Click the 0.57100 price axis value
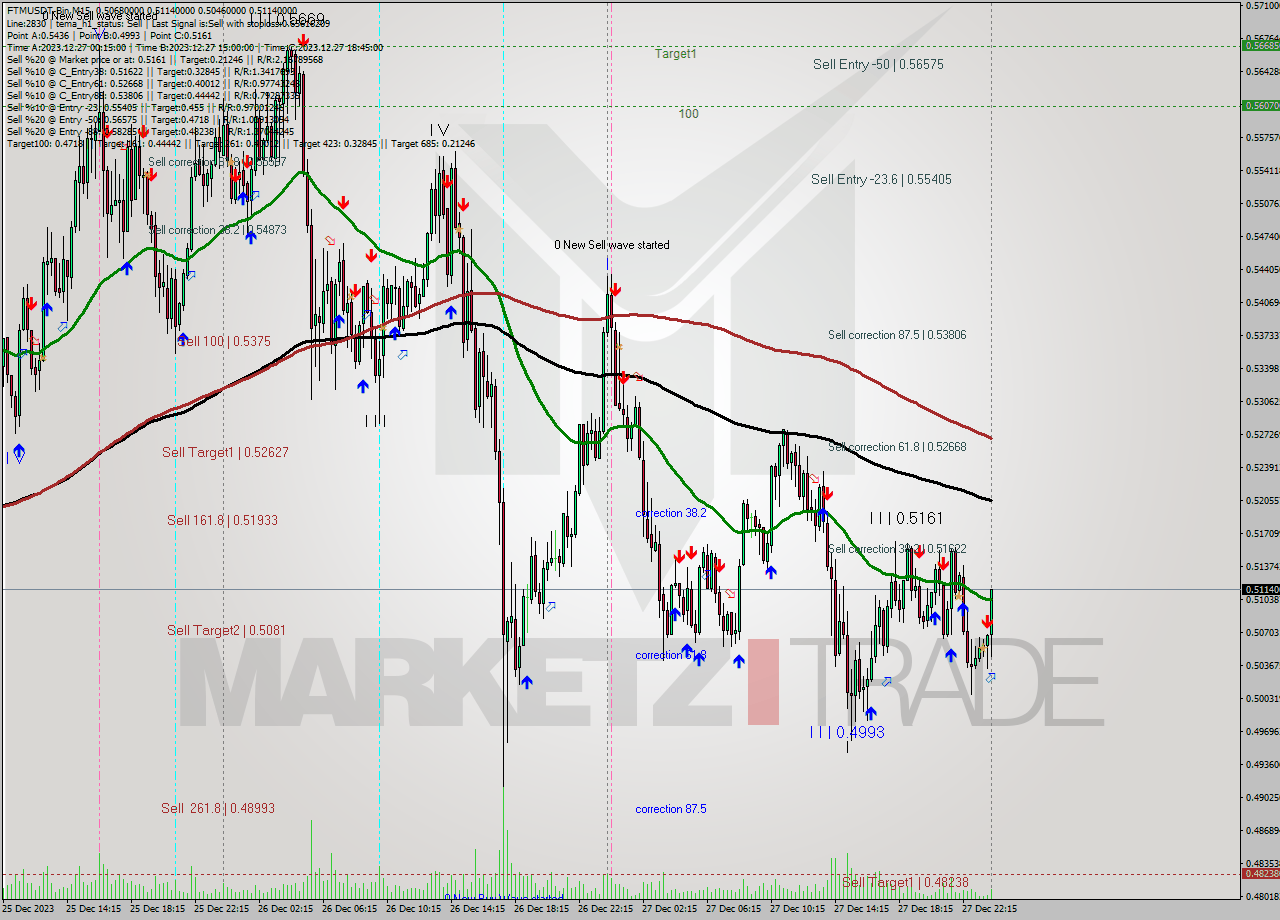 (x=1262, y=6)
